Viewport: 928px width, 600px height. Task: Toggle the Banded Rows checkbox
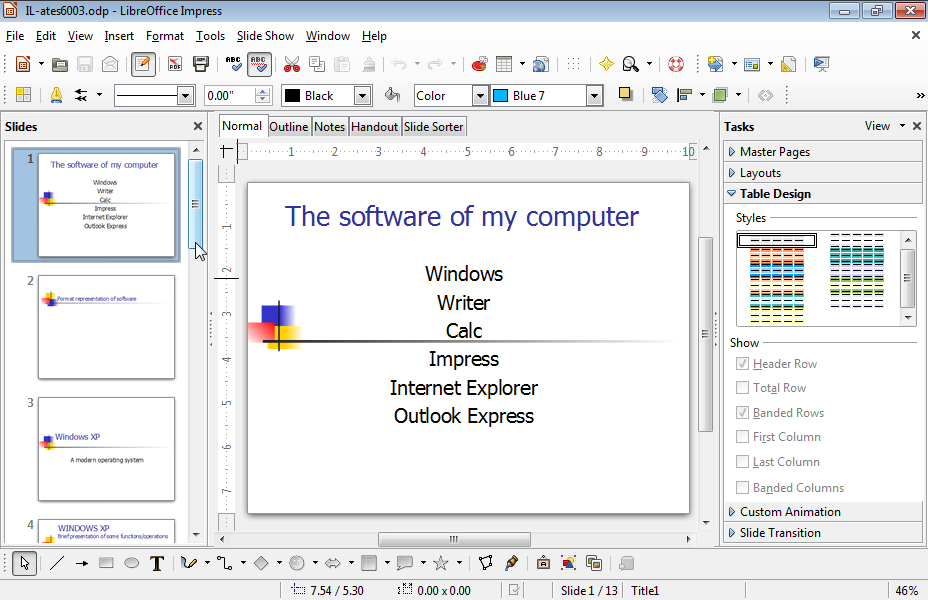coord(742,412)
